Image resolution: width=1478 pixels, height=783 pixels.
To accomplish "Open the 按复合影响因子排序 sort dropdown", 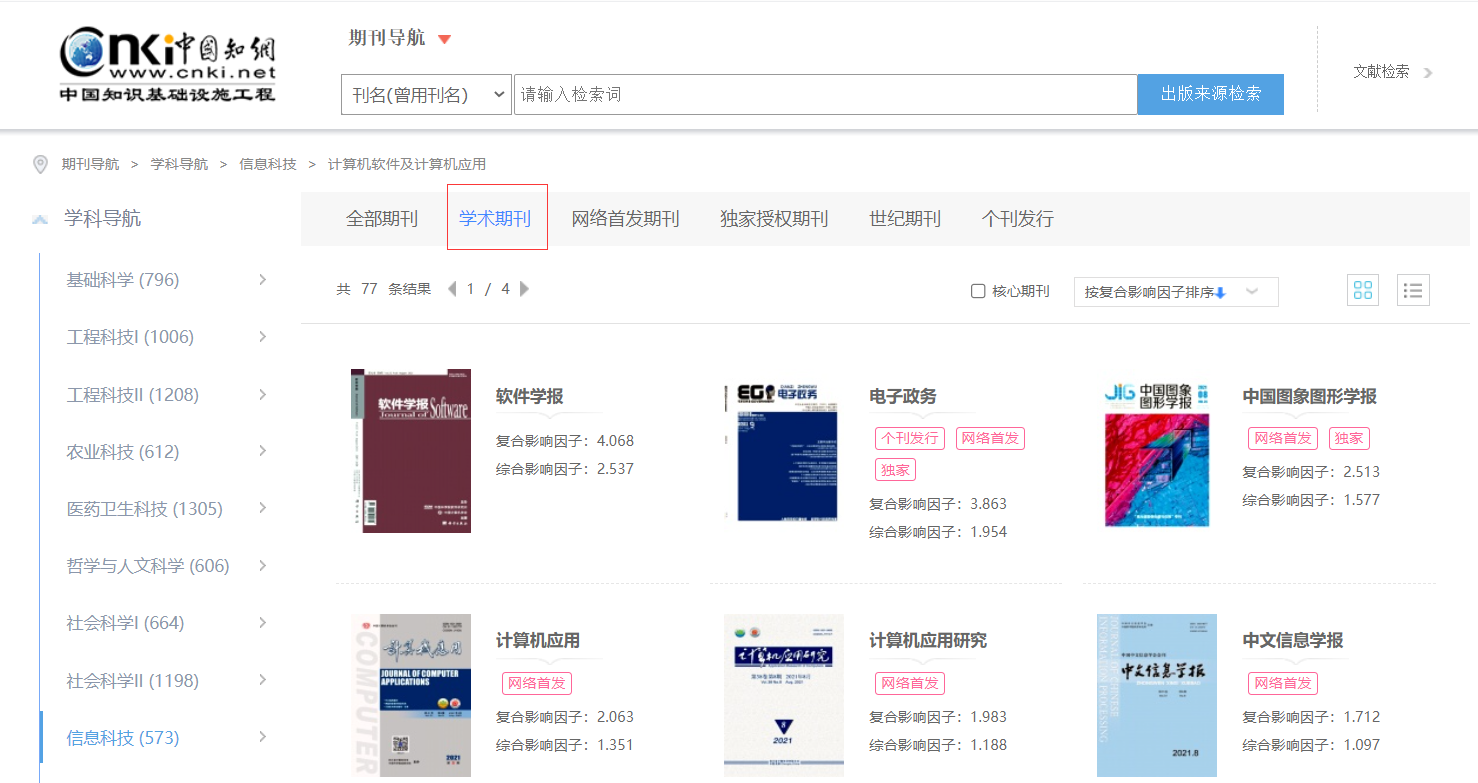I will coord(1175,291).
